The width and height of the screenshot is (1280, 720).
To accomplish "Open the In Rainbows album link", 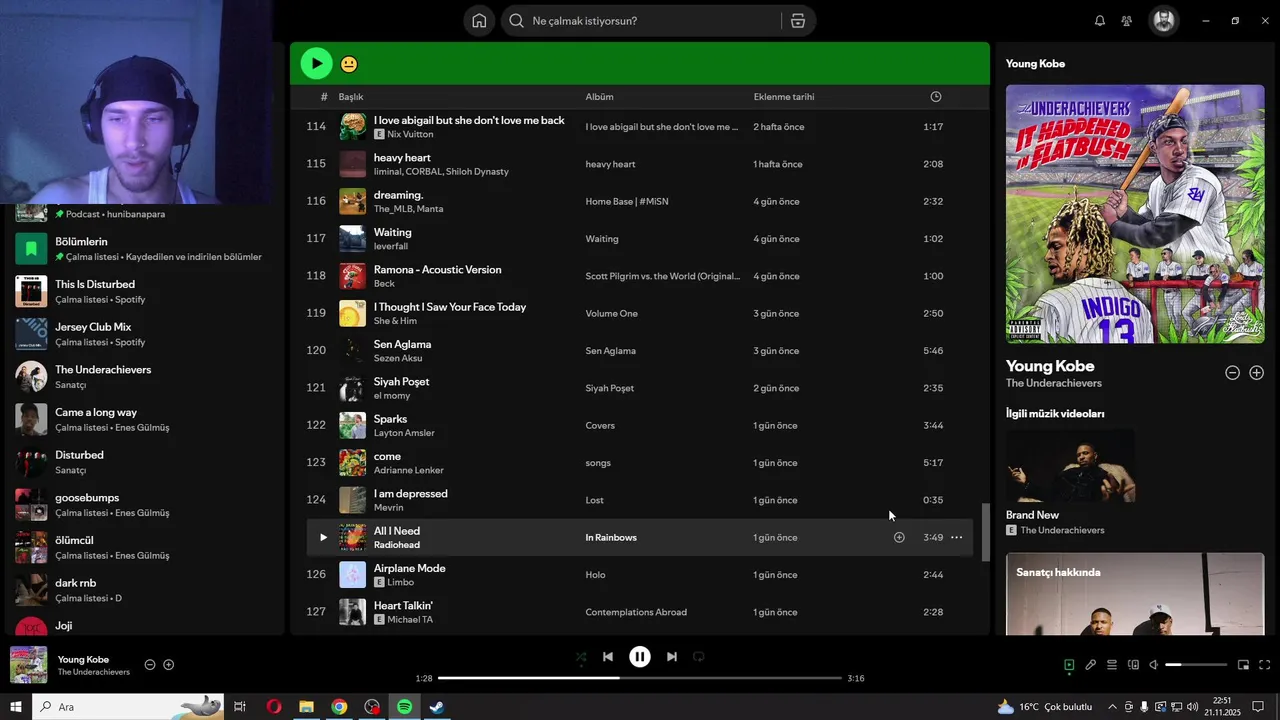I will 611,537.
